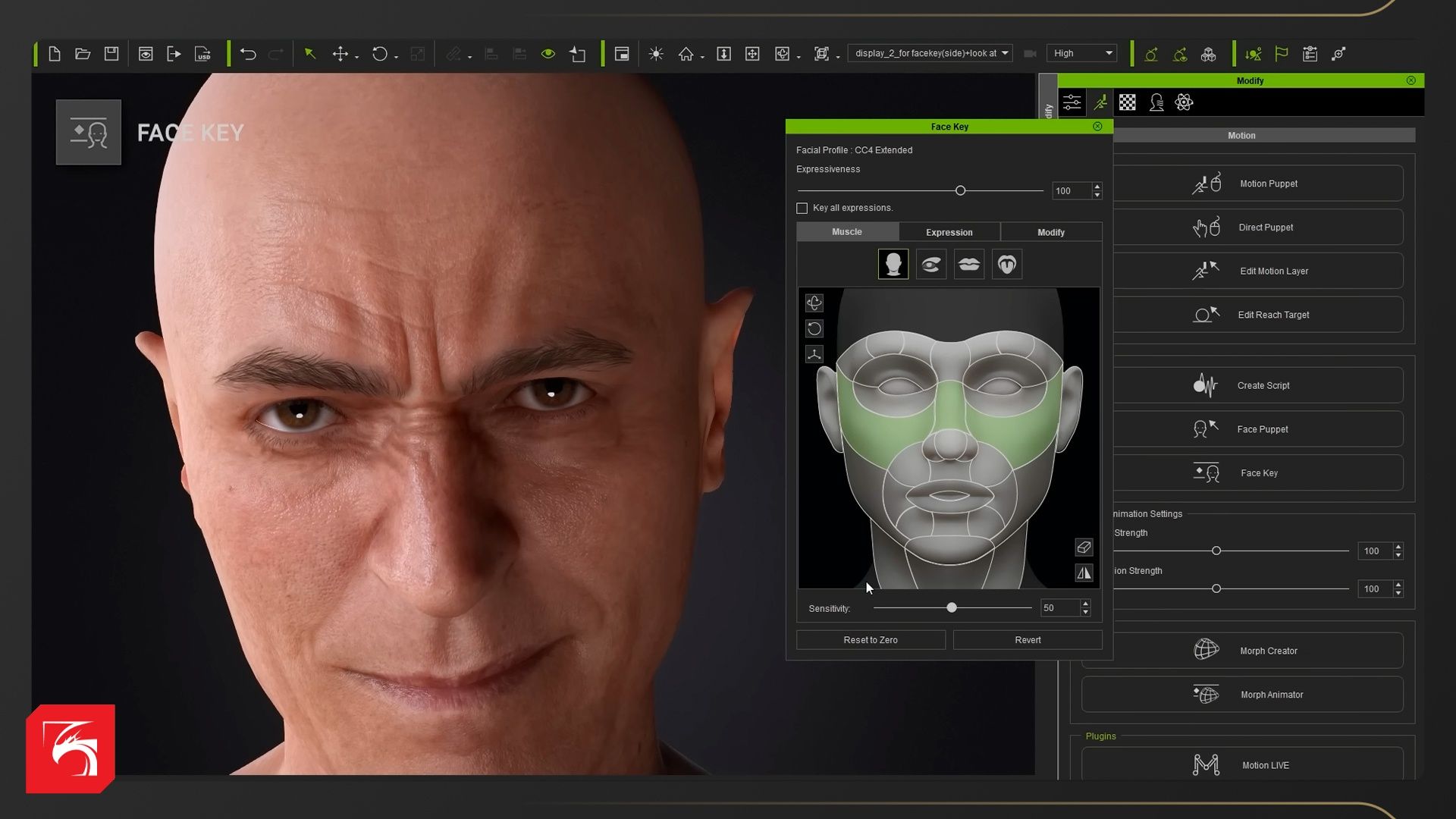Click the eraser icon on face map
Viewport: 1456px width, 819px height.
point(1084,548)
